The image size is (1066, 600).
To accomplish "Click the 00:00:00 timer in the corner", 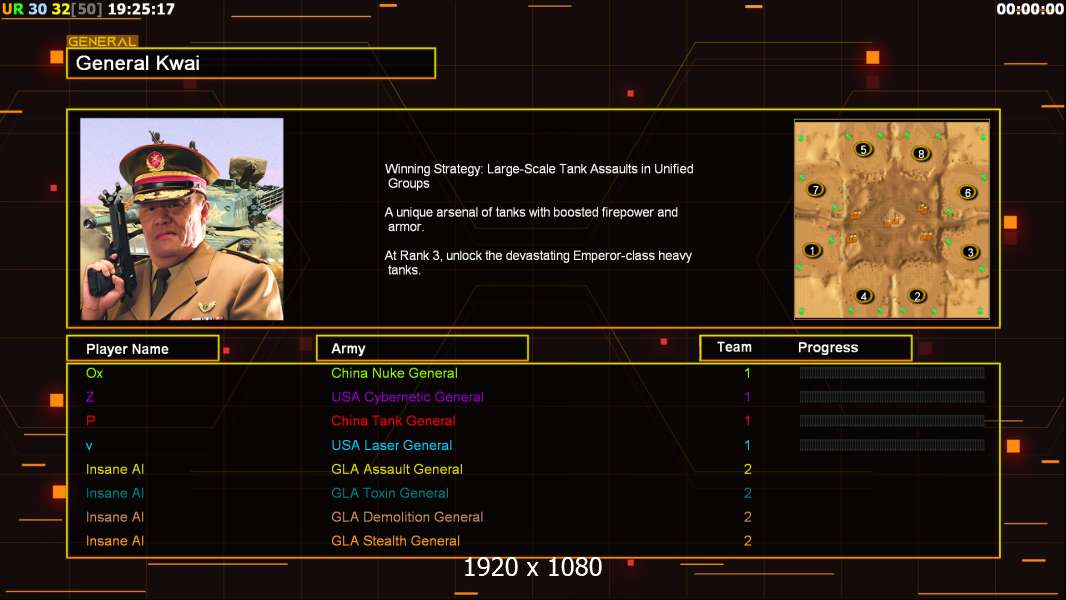I will [x=1029, y=9].
